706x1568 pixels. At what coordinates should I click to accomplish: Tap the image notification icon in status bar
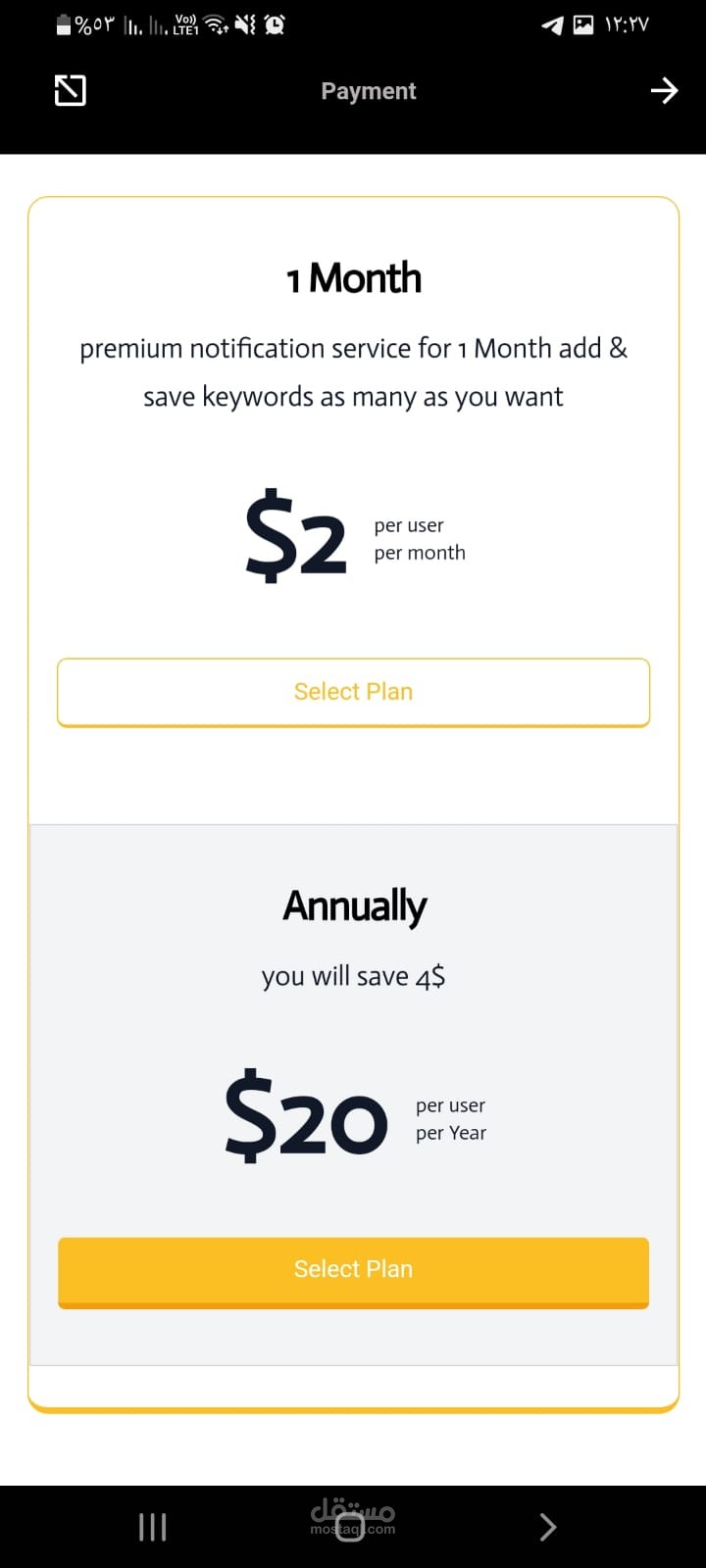[583, 24]
